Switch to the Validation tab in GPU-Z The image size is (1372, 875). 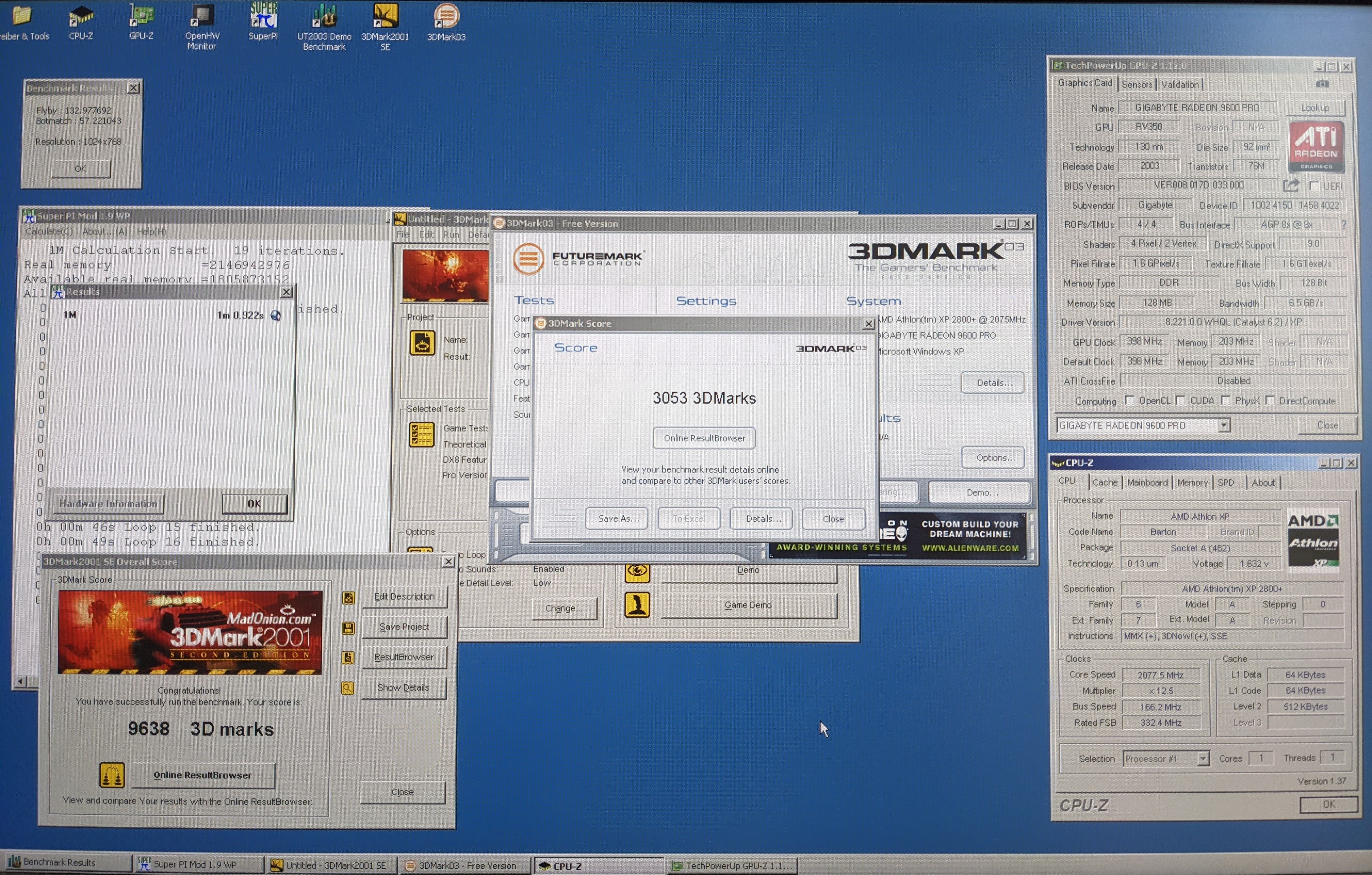point(1179,84)
